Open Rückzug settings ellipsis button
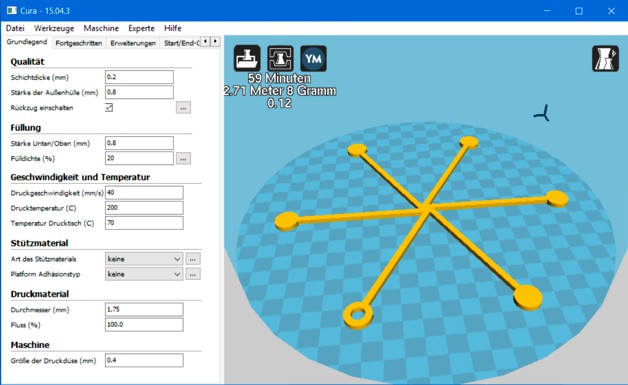The image size is (628, 385). (183, 108)
